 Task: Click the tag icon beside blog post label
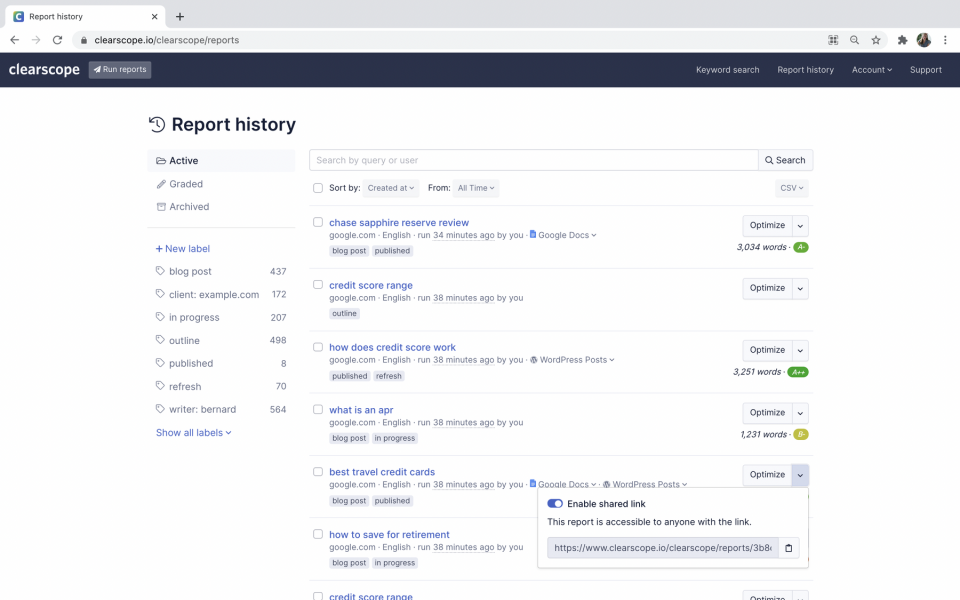click(160, 271)
